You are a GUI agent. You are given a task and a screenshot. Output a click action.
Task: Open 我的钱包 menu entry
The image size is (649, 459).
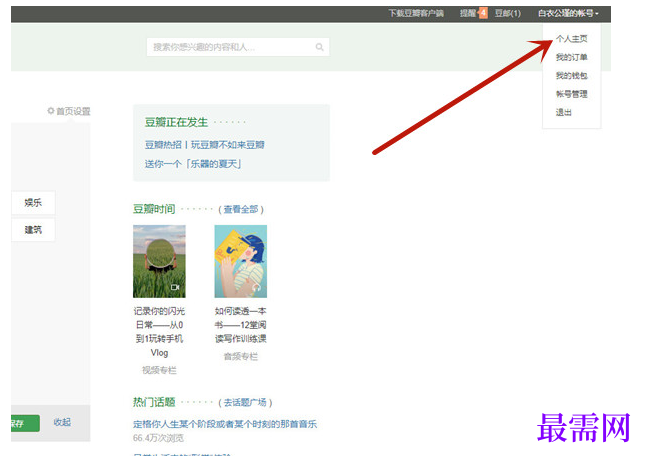click(x=571, y=75)
